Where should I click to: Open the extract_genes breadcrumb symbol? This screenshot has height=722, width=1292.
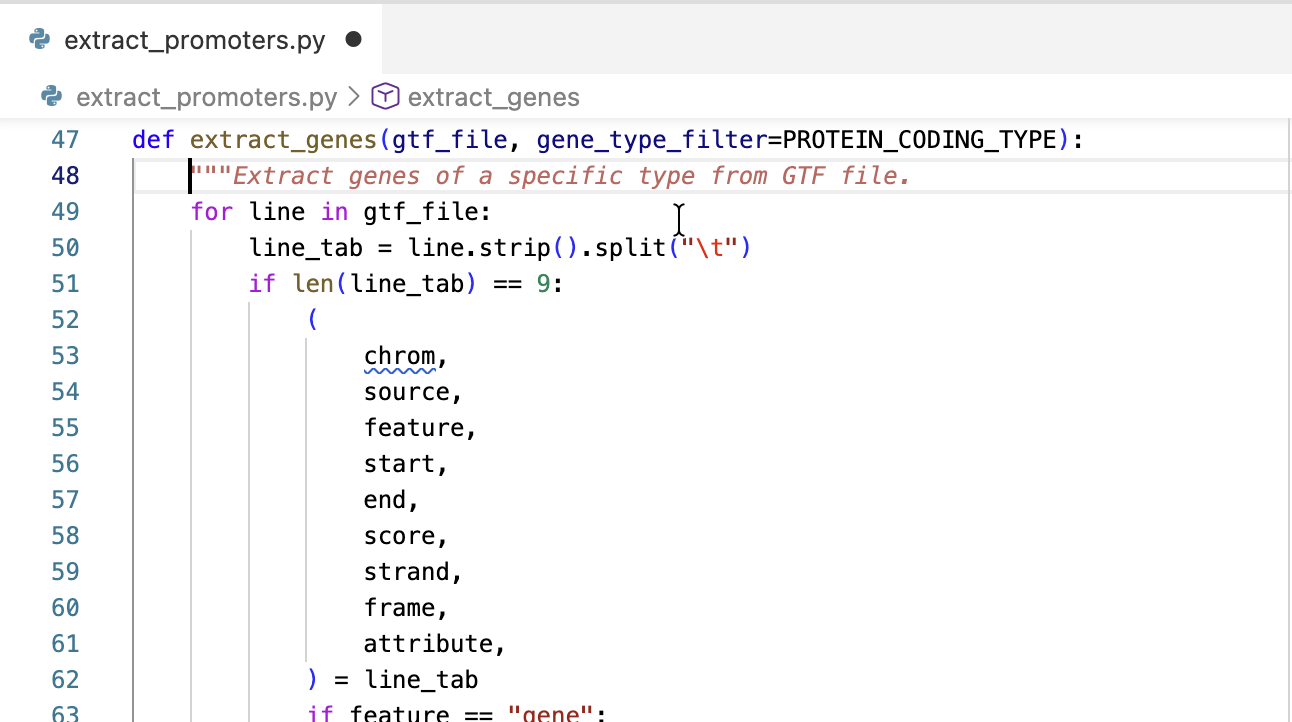(493, 97)
